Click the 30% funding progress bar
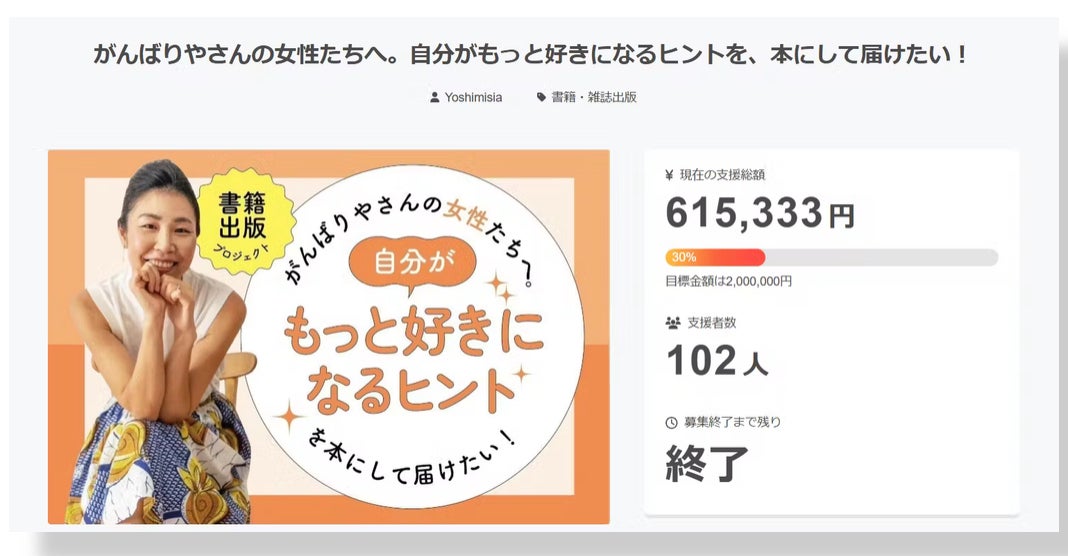The height and width of the screenshot is (556, 1068). pos(831,257)
